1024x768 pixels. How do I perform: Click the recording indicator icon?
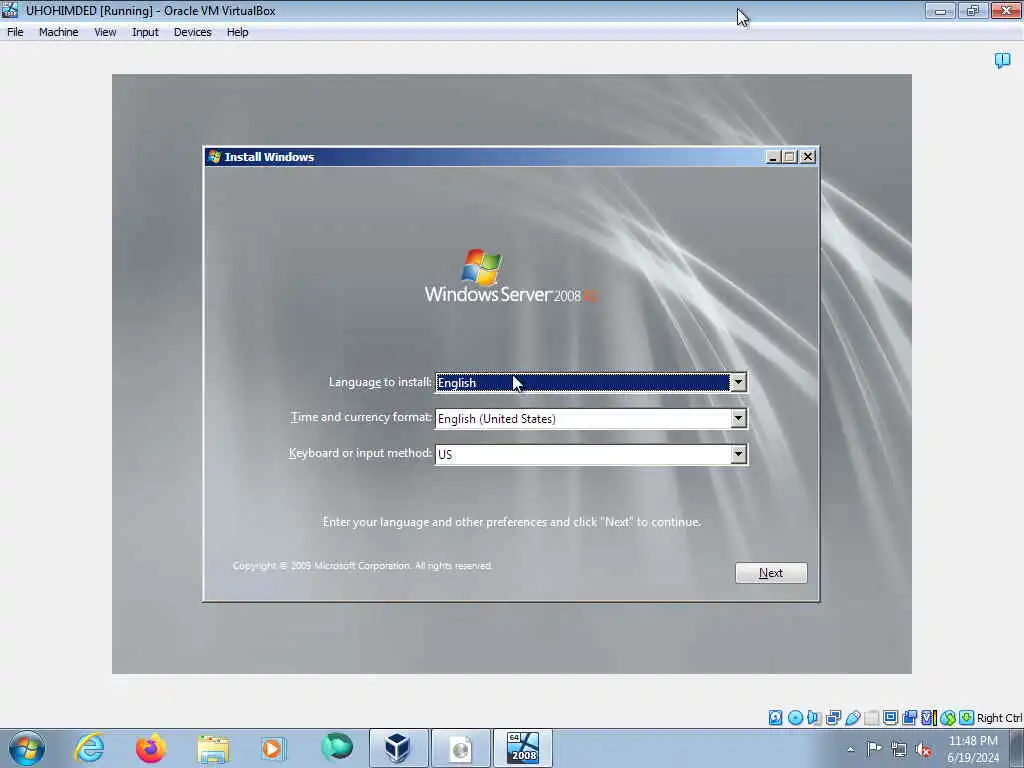tap(909, 718)
